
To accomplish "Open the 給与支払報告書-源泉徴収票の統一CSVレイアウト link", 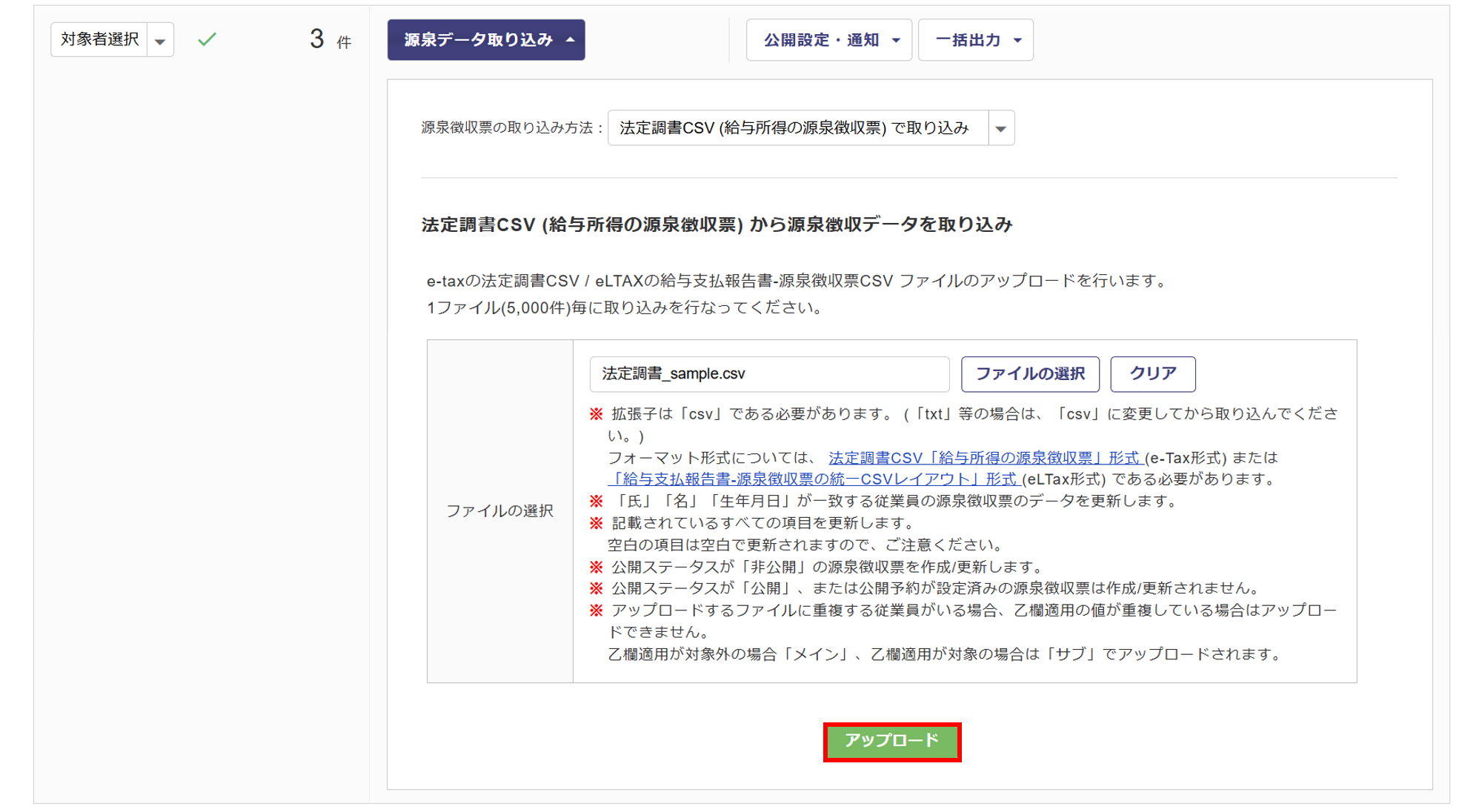I will pos(815,479).
